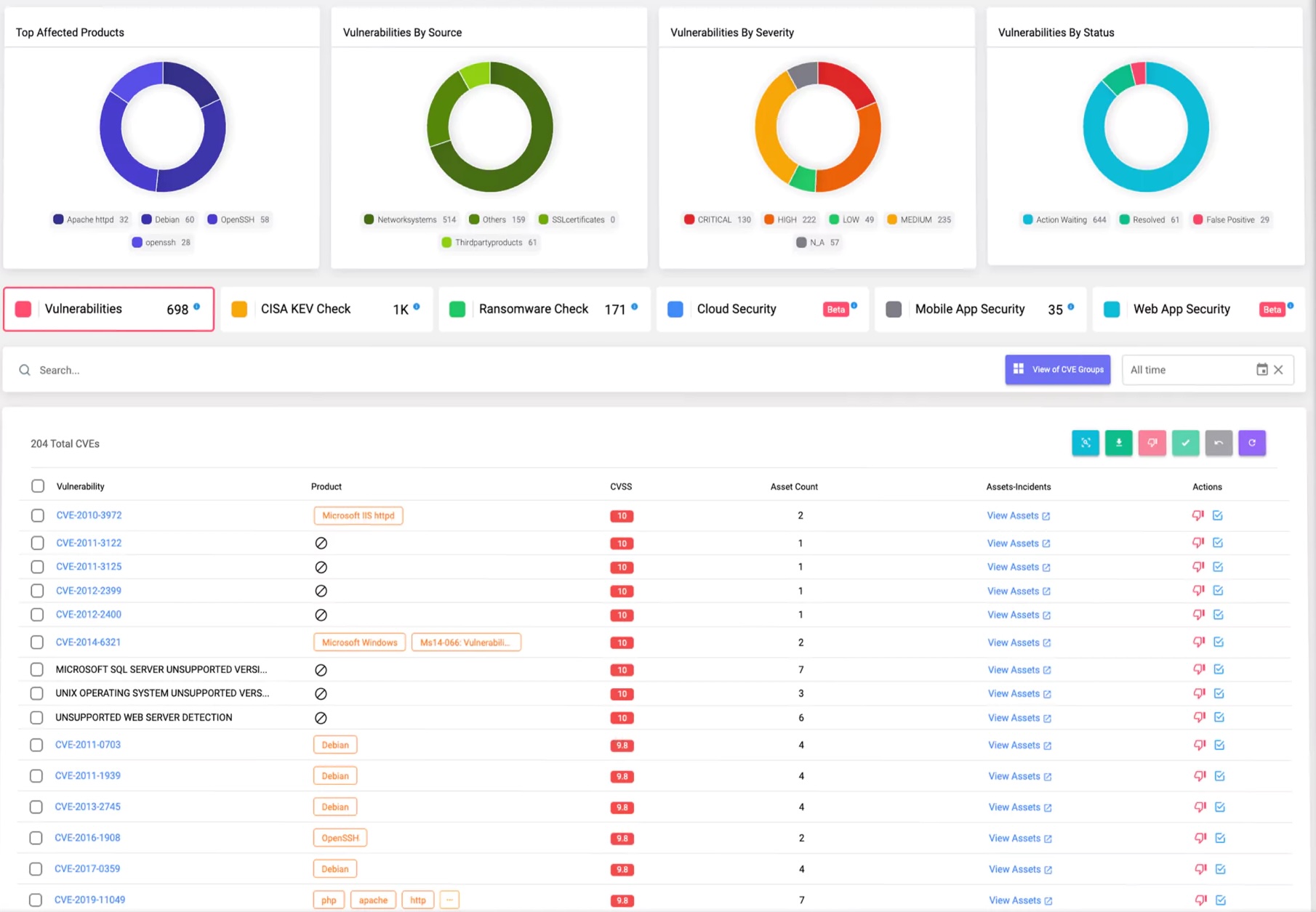Toggle Networksystems legend swatch in source chart
The image size is (1316, 912).
369,219
